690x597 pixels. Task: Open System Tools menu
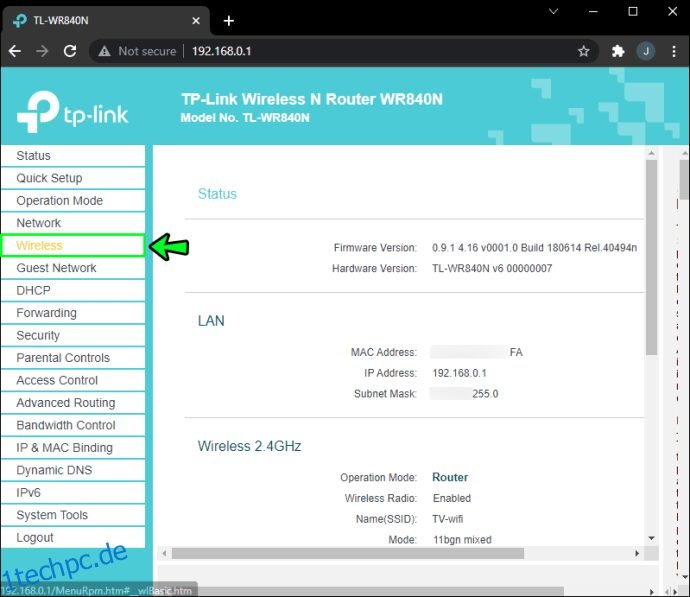(73, 515)
